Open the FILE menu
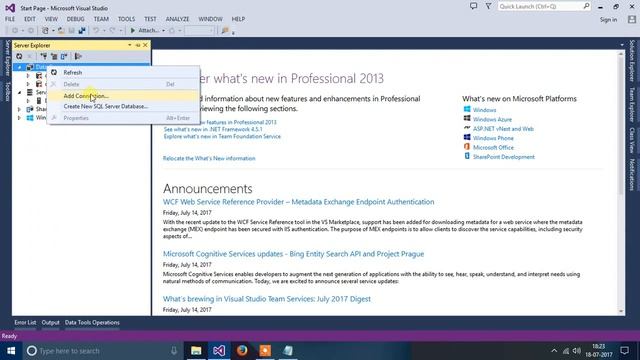The image size is (640, 360). tap(10, 19)
